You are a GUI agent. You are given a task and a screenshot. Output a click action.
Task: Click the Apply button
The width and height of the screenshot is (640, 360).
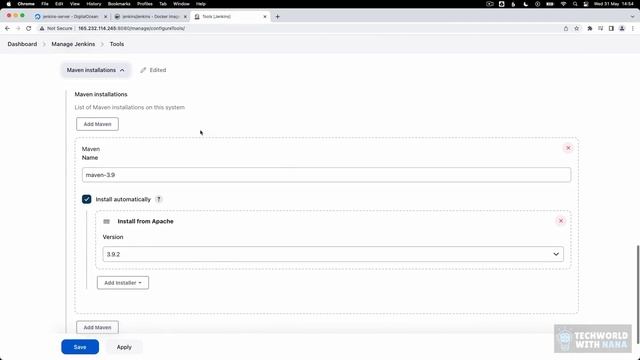pyautogui.click(x=124, y=347)
